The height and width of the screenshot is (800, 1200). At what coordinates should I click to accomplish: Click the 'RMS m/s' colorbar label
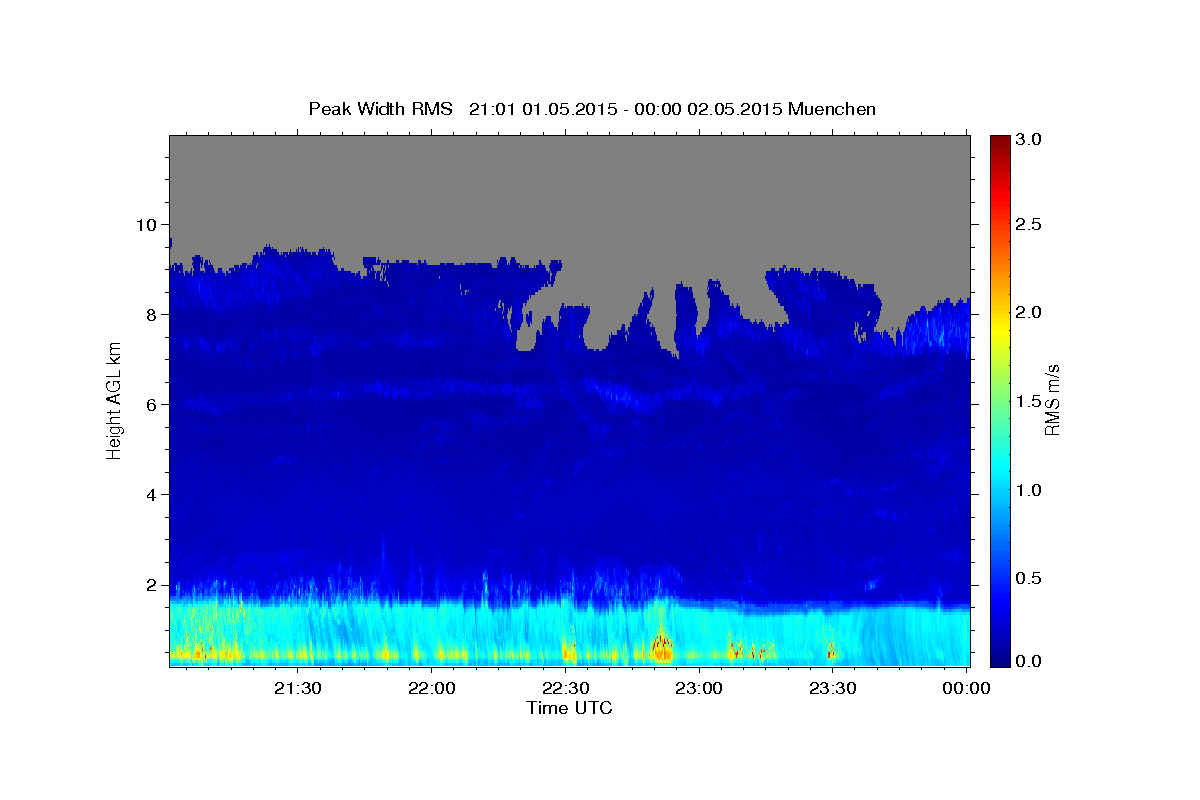1051,400
